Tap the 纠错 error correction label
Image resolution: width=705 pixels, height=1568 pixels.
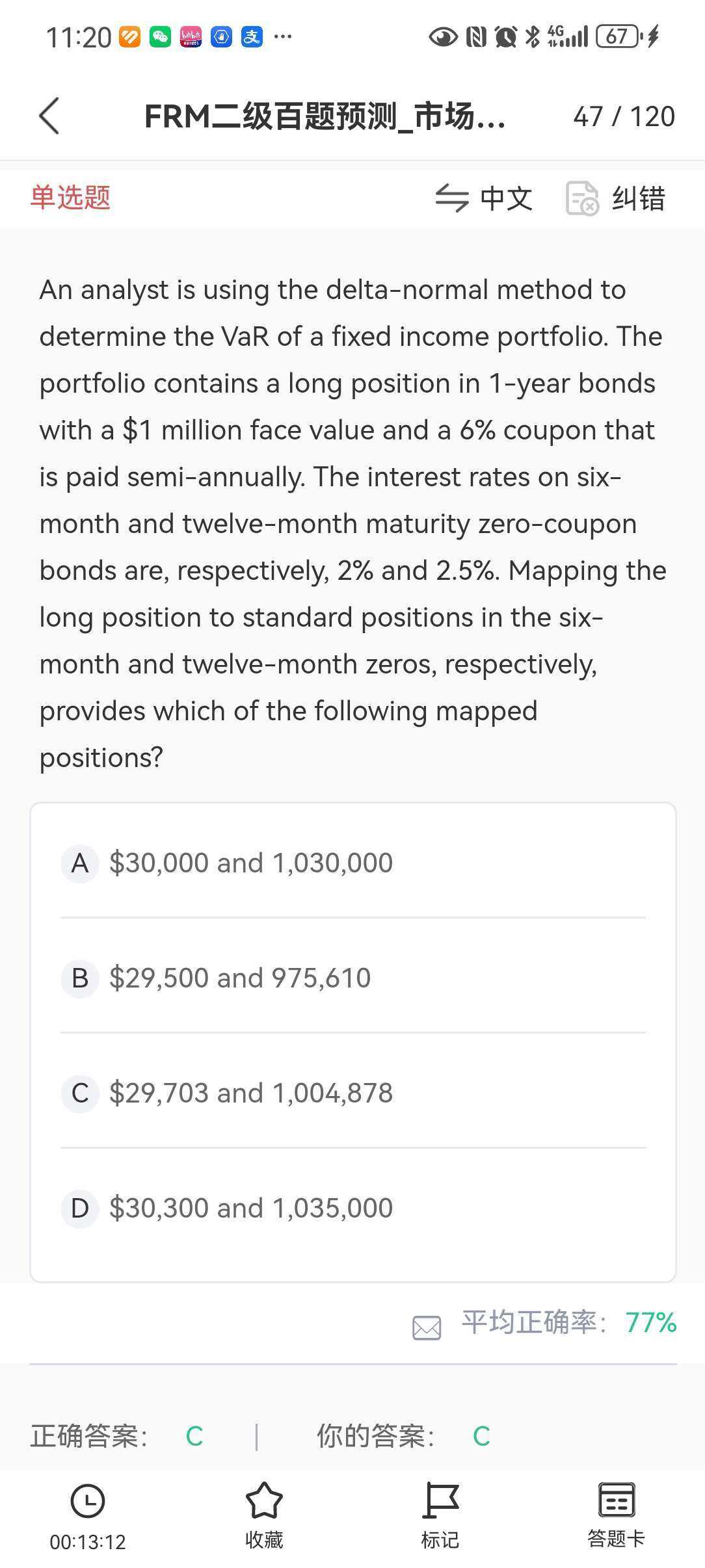tap(639, 199)
